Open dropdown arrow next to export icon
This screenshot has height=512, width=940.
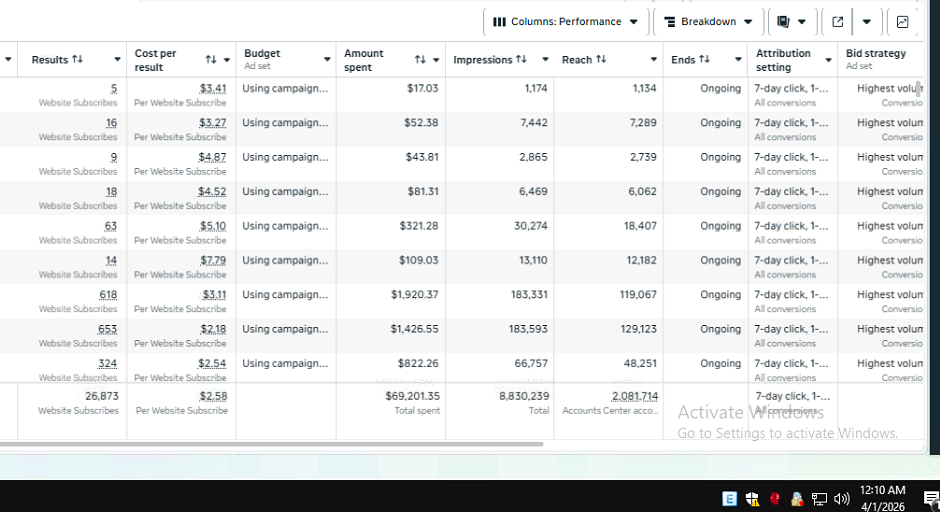tap(866, 22)
